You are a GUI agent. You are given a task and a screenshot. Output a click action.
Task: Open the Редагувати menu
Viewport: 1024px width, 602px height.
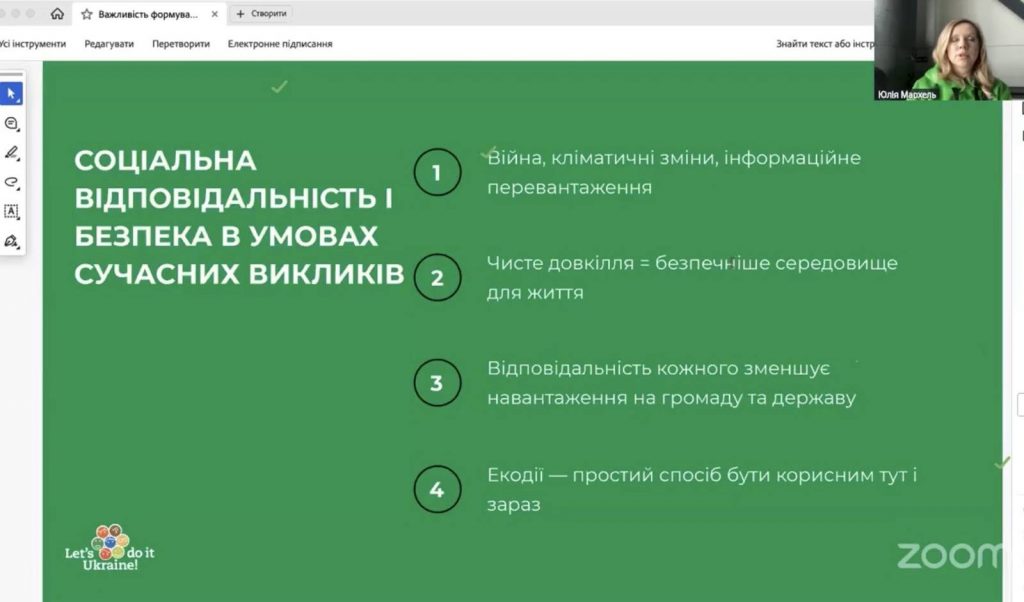point(109,44)
